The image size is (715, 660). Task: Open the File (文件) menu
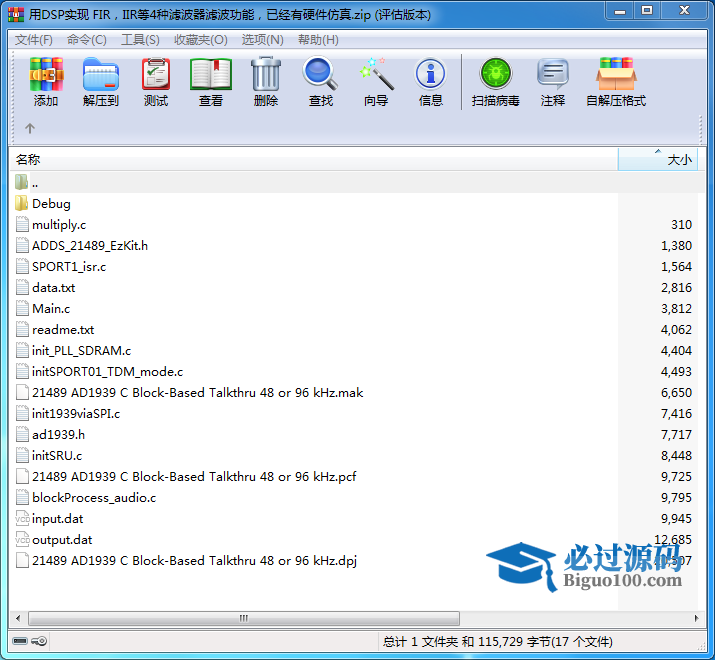coord(34,40)
